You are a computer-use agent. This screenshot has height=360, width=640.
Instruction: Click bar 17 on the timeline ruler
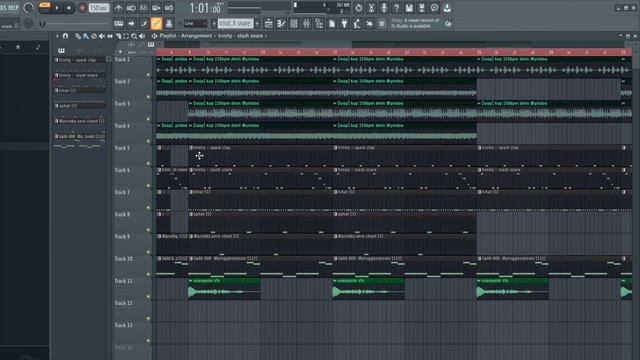[x=334, y=52]
